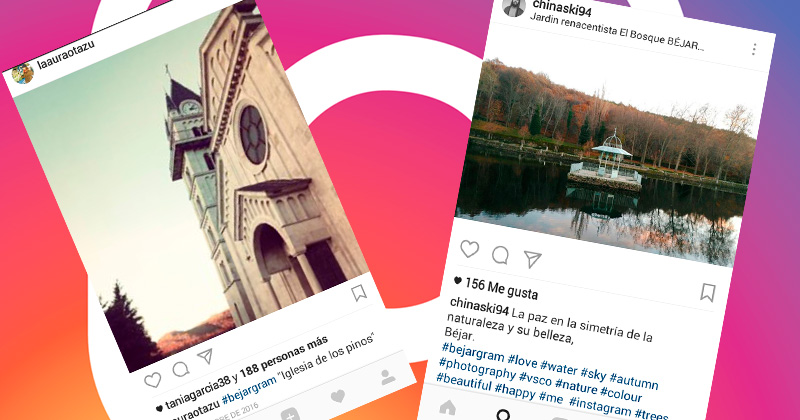
Task: Share the church photo via send icon
Action: (206, 356)
